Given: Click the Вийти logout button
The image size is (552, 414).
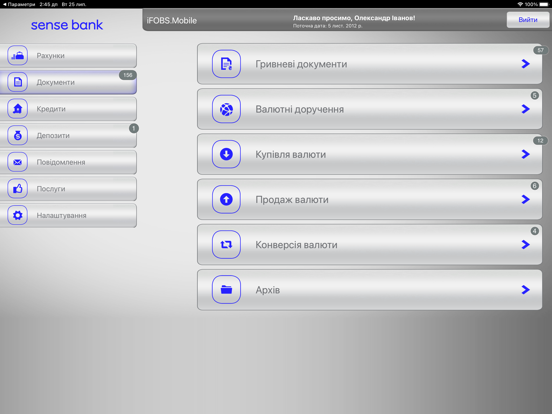Looking at the screenshot, I should (528, 20).
